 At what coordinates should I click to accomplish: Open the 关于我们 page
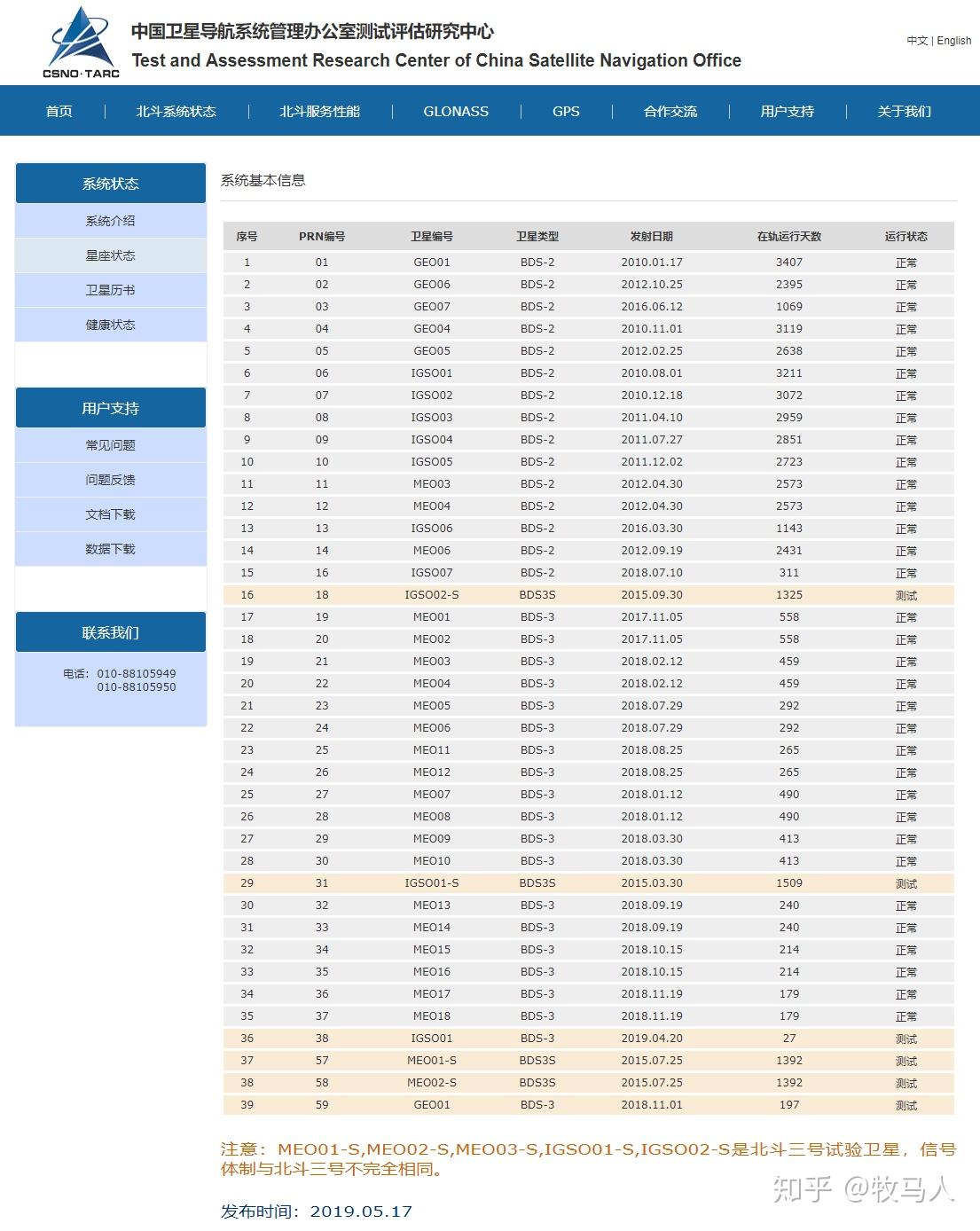coord(905,112)
